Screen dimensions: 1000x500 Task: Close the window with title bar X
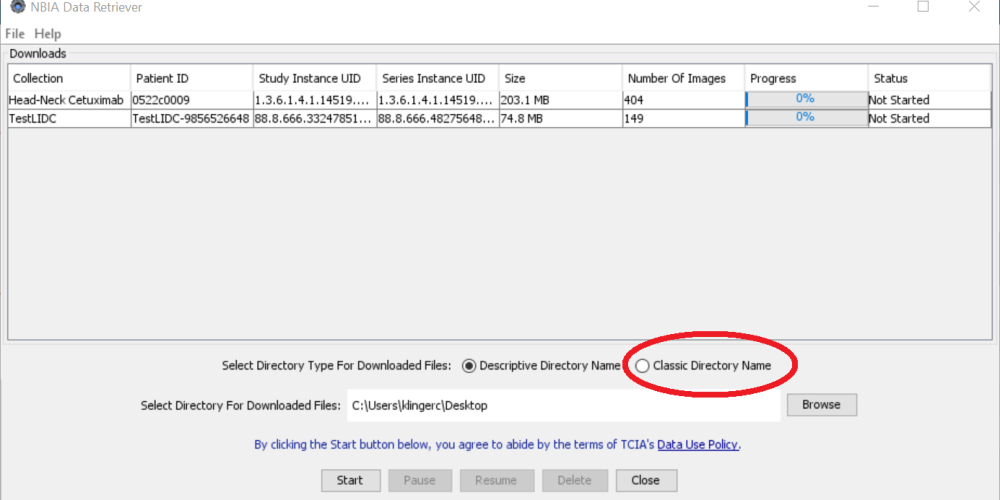tap(973, 6)
